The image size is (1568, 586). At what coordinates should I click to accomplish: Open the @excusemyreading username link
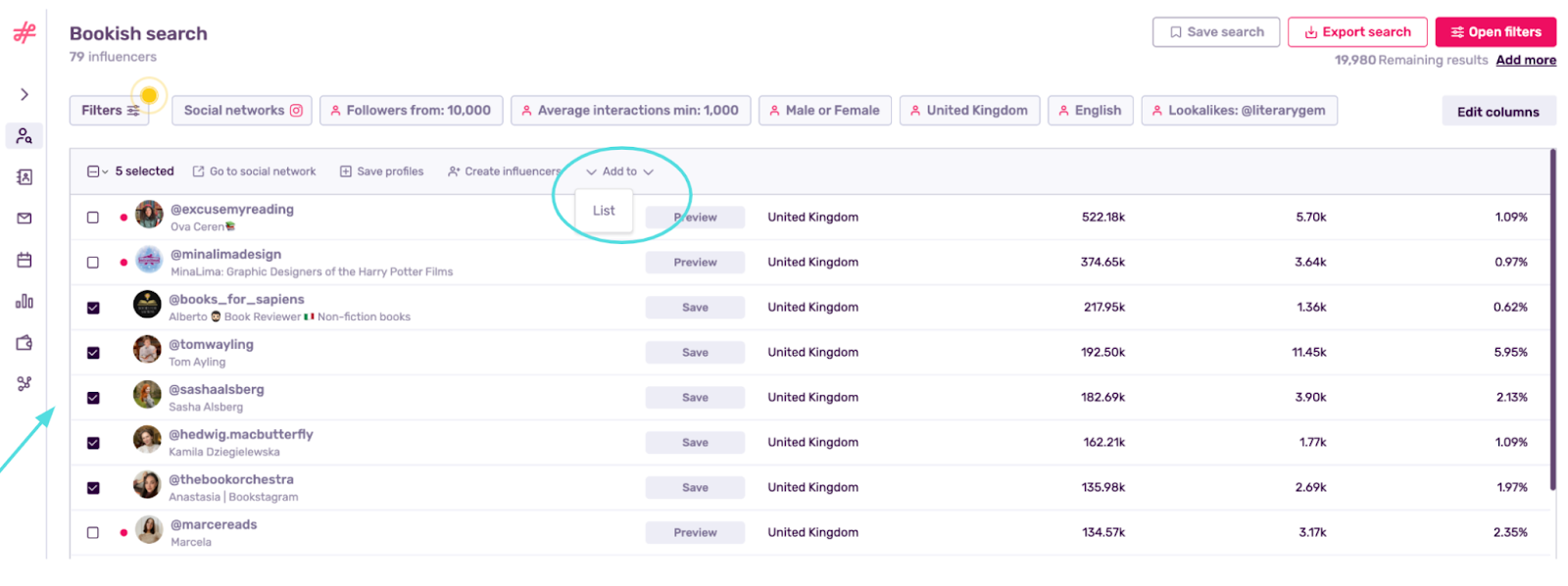(x=232, y=210)
